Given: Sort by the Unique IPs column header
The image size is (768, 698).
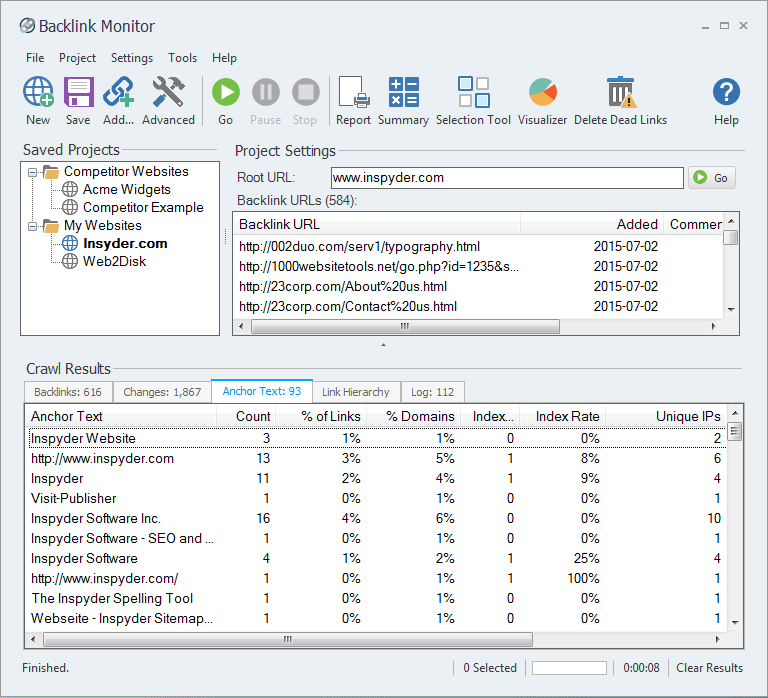Looking at the screenshot, I should click(x=666, y=416).
